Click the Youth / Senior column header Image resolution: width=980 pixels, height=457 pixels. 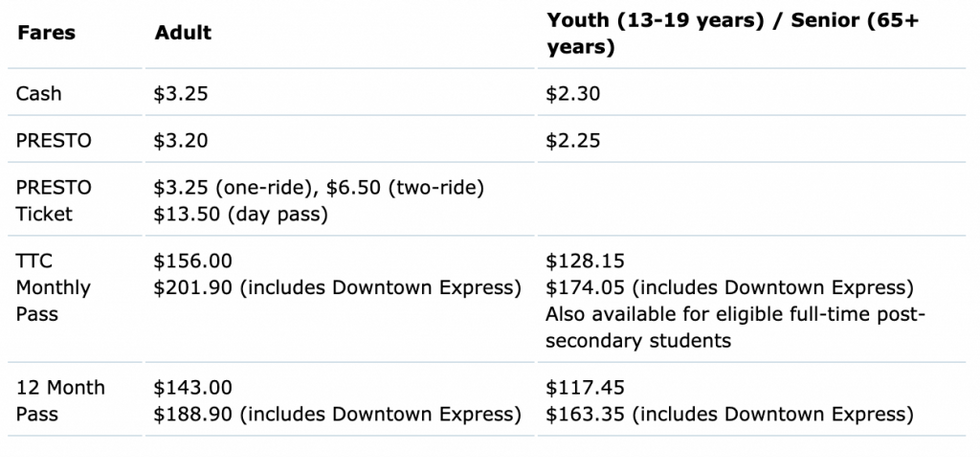point(733,33)
